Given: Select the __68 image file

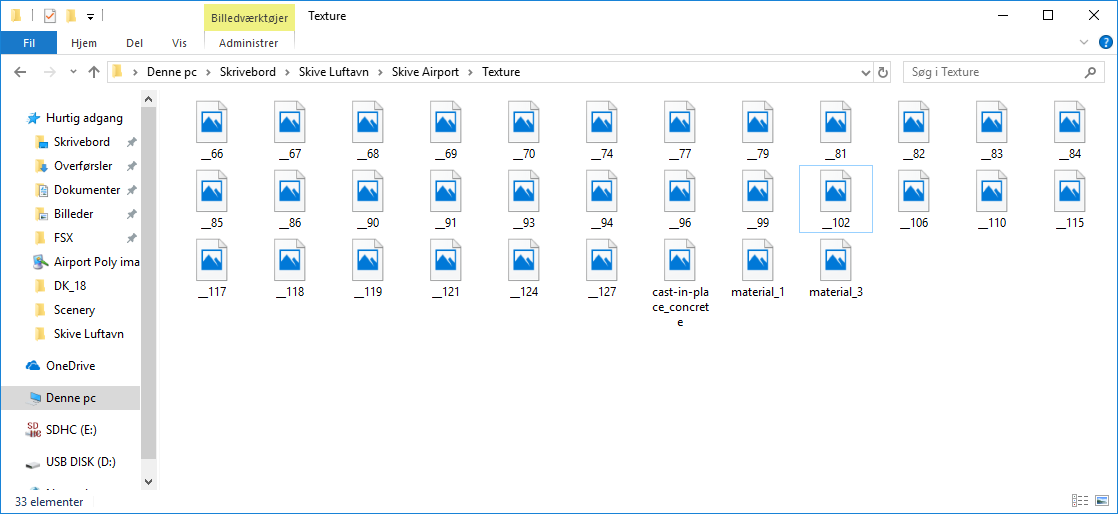Looking at the screenshot, I should pyautogui.click(x=368, y=130).
